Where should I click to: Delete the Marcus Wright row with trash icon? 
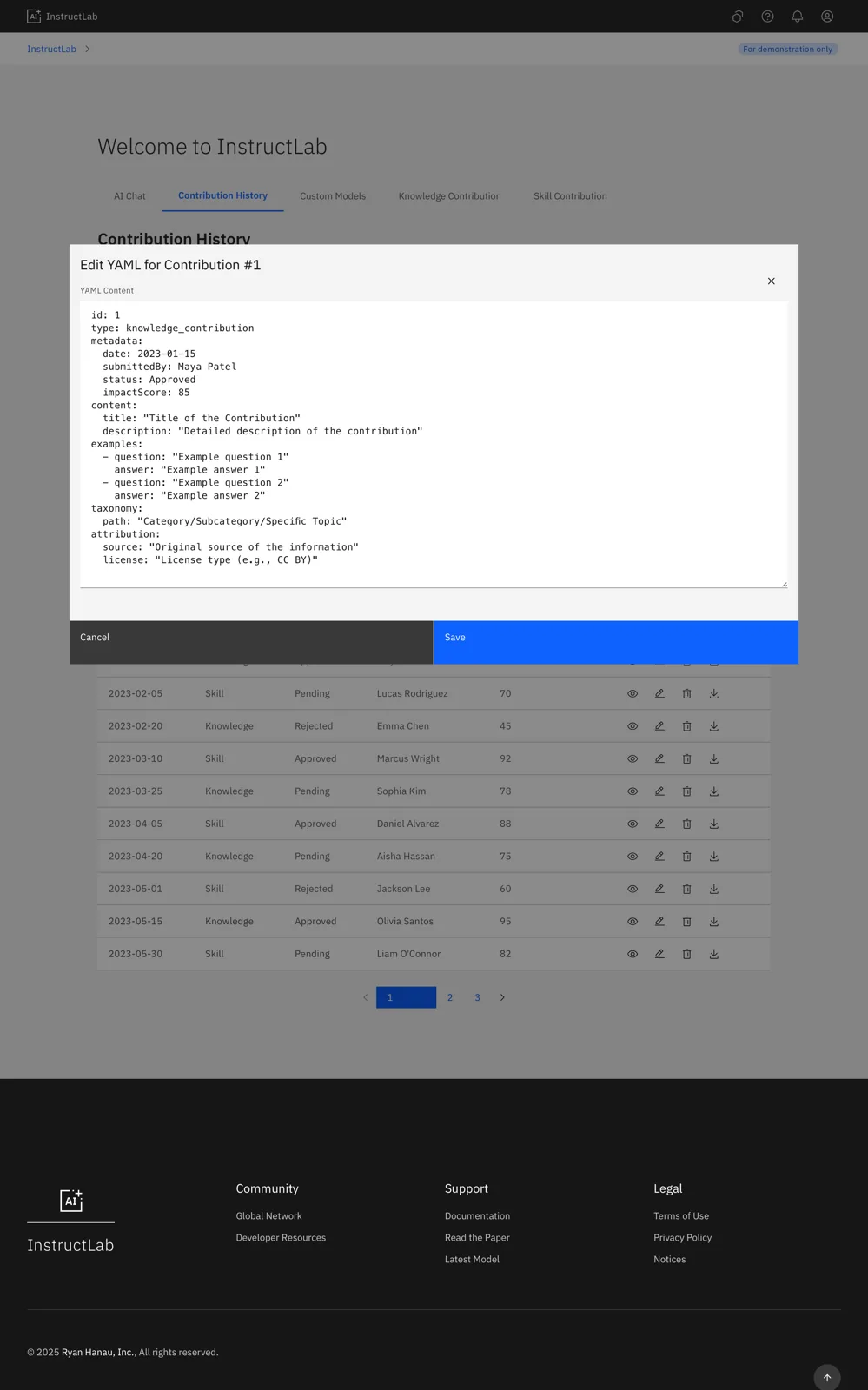click(686, 759)
